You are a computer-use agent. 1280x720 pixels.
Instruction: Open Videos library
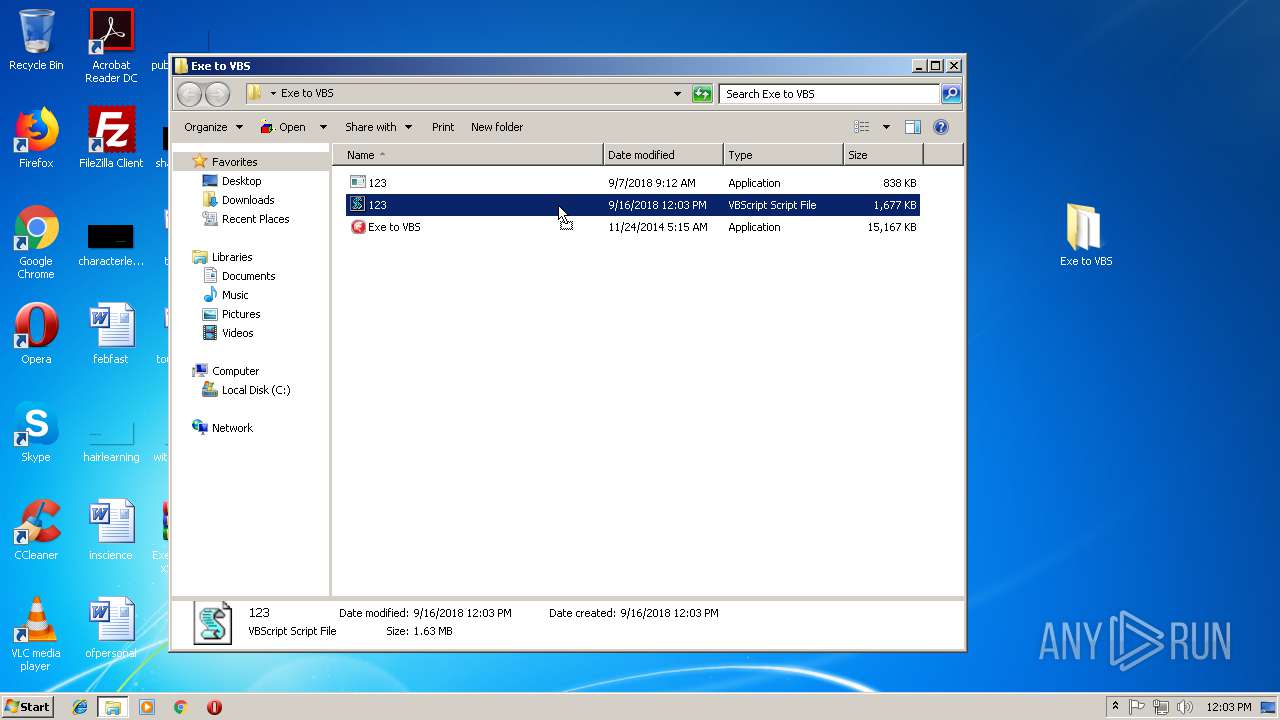click(237, 333)
